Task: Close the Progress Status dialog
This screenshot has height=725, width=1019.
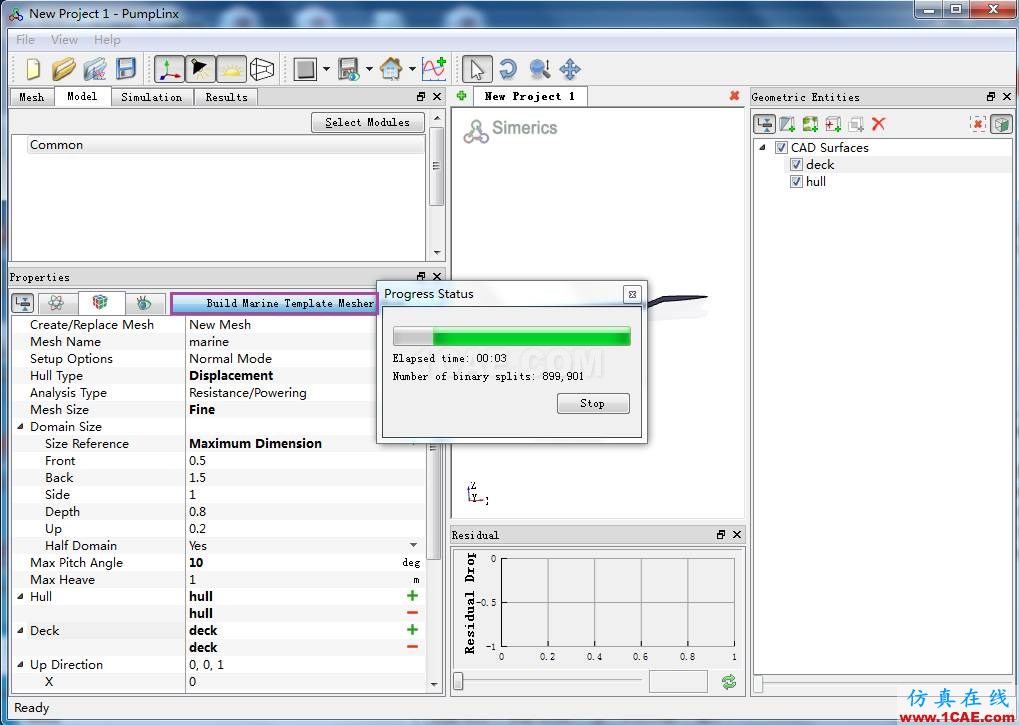Action: (x=632, y=294)
